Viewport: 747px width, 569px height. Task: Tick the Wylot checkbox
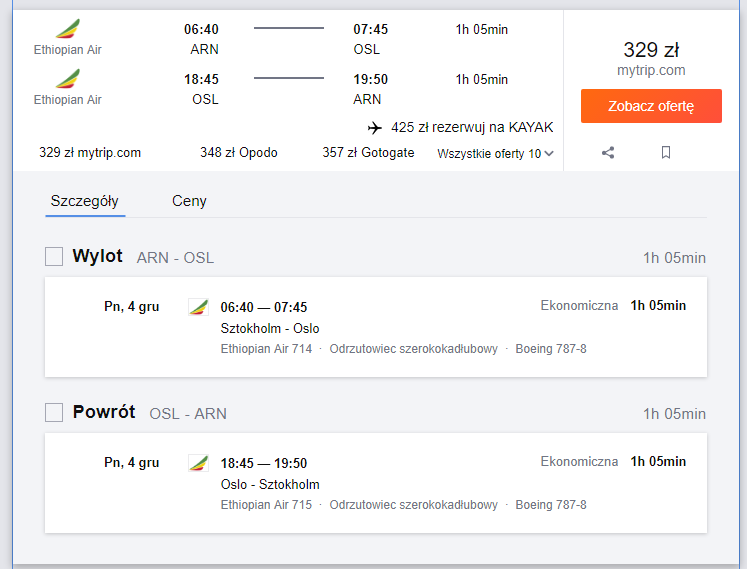point(54,256)
